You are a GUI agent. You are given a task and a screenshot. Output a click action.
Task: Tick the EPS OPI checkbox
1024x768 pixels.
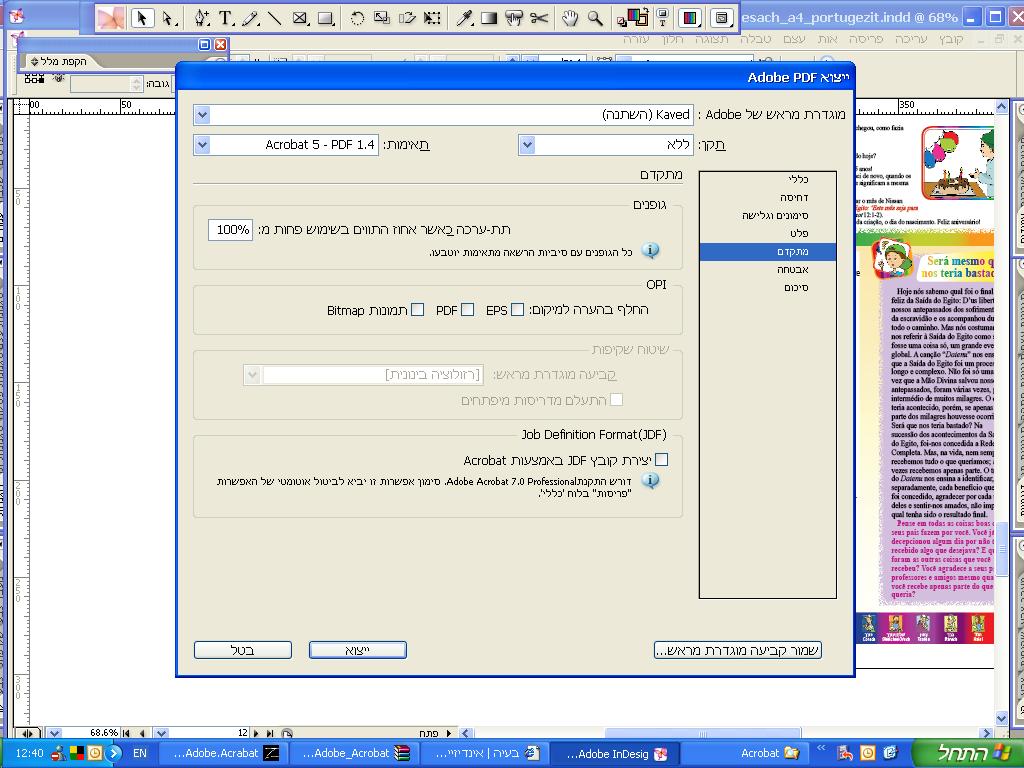pos(517,310)
